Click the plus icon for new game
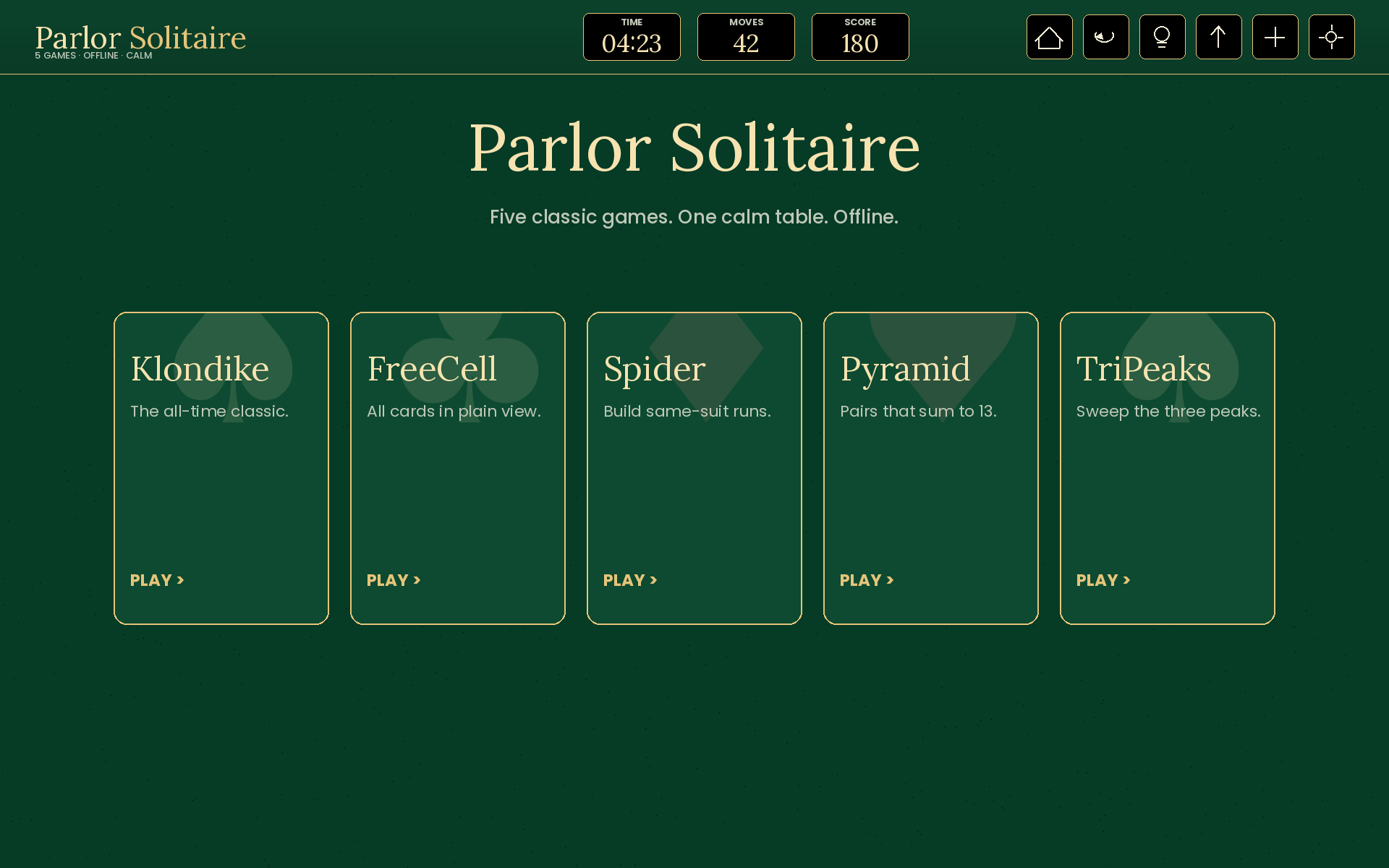 pyautogui.click(x=1275, y=37)
